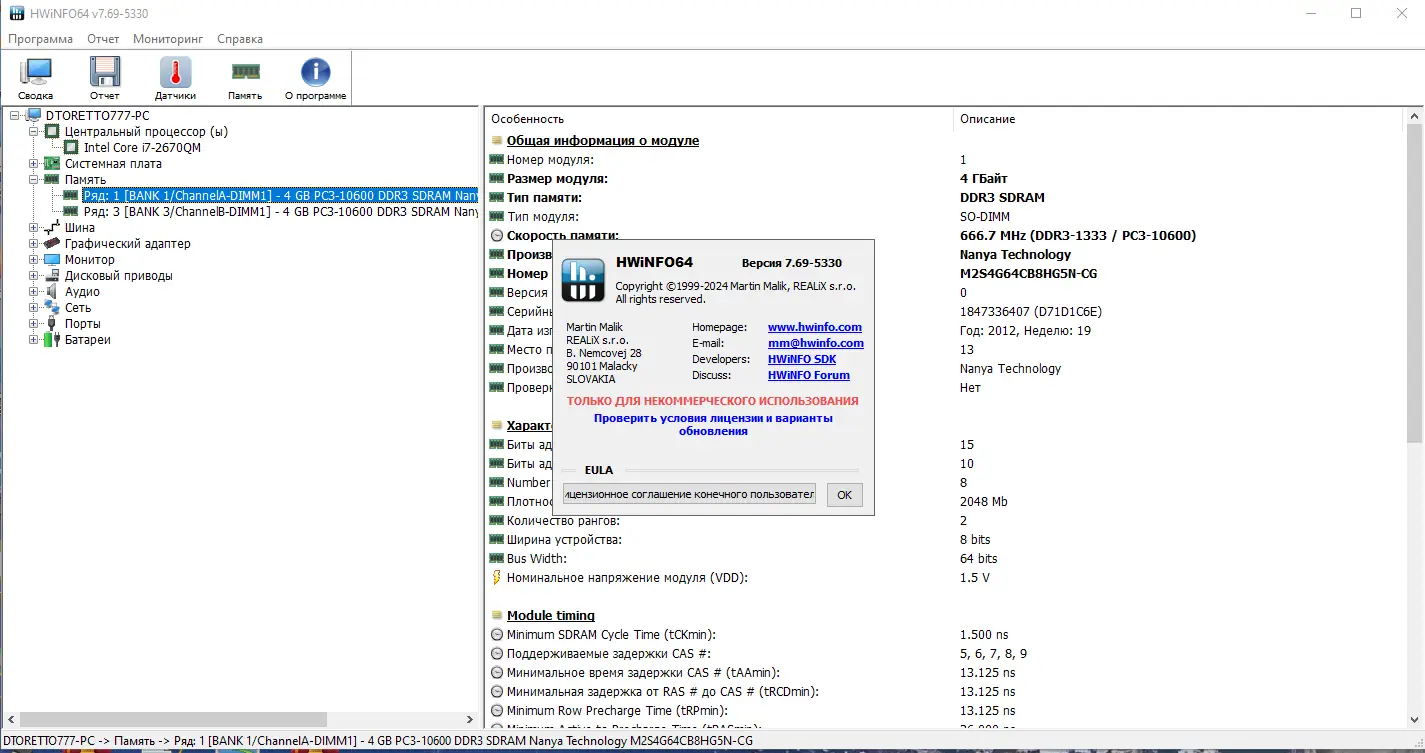Viewport: 1425px width, 753px height.
Task: Click the memory icon beside Bus Width row
Action: [x=497, y=559]
